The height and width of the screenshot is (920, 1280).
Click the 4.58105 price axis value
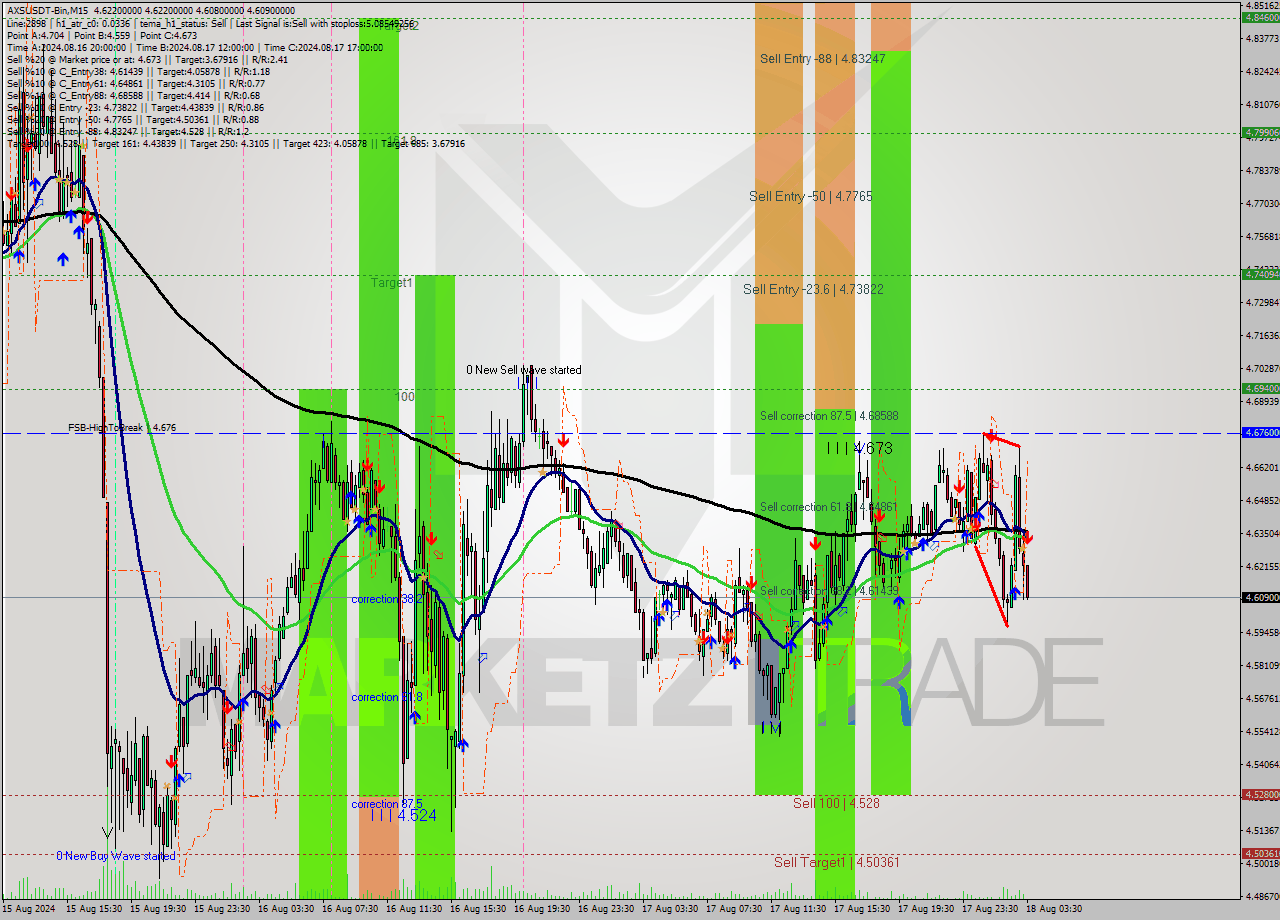point(1262,665)
